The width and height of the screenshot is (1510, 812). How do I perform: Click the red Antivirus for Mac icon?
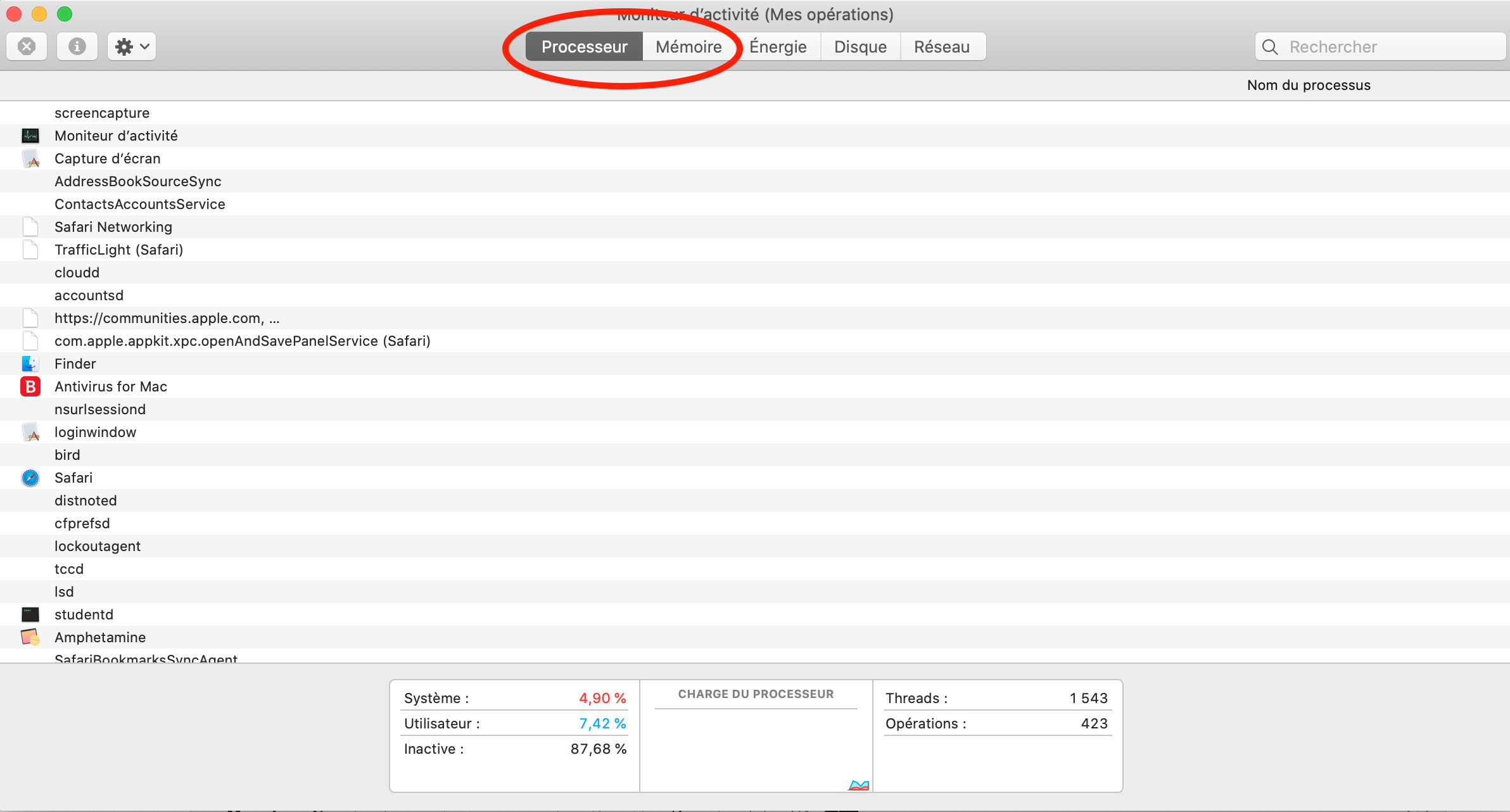coord(30,386)
